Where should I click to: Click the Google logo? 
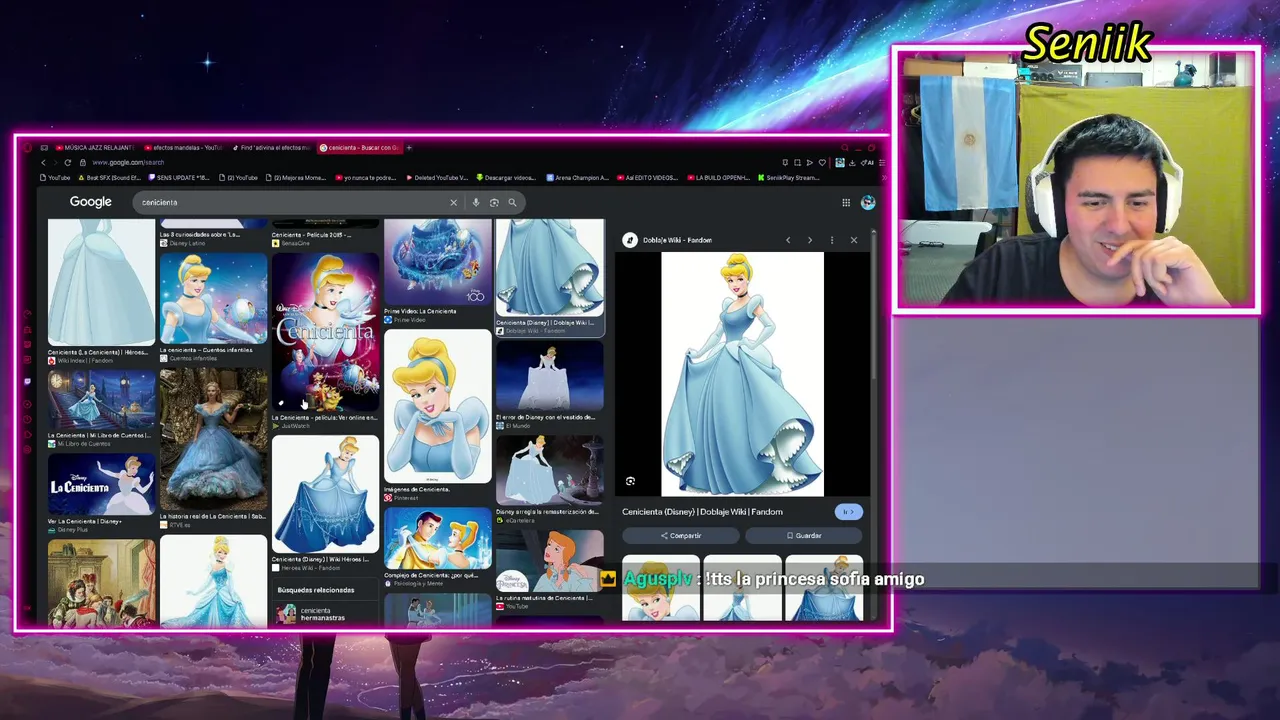tap(90, 202)
